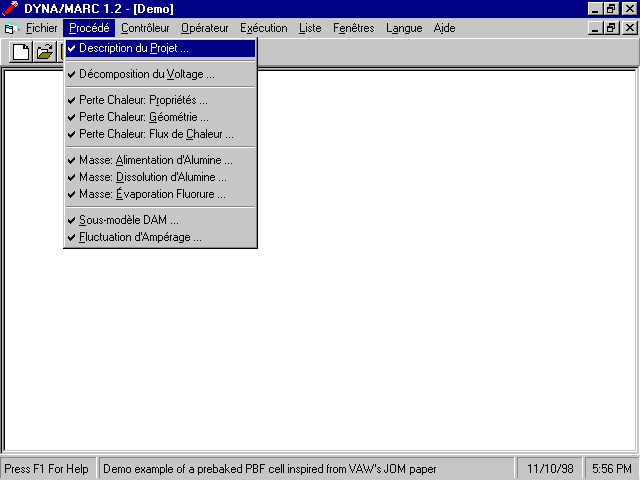Open the Exécution menu
The height and width of the screenshot is (480, 640).
(x=264, y=28)
